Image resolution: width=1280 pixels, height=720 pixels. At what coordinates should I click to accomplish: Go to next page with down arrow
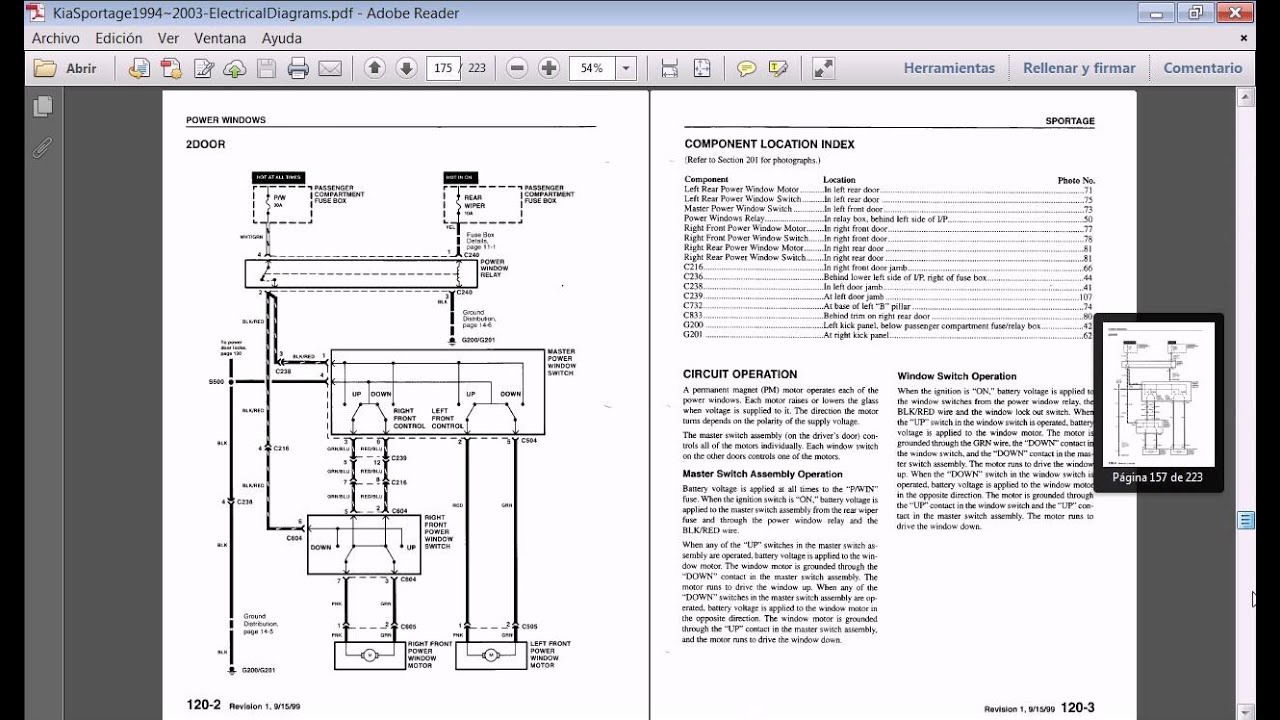click(x=406, y=68)
